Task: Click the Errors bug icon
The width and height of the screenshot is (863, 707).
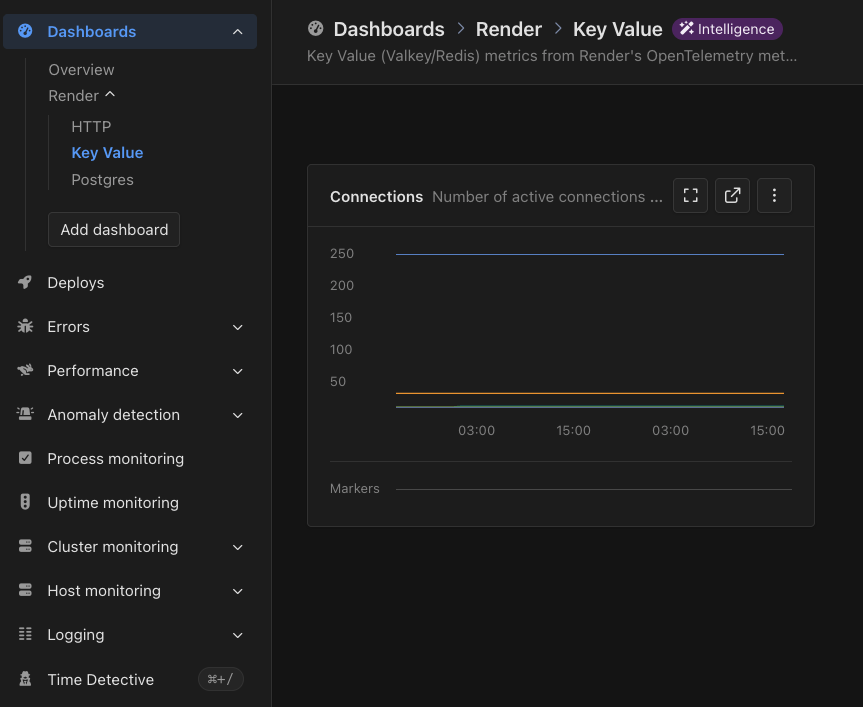Action: [25, 326]
